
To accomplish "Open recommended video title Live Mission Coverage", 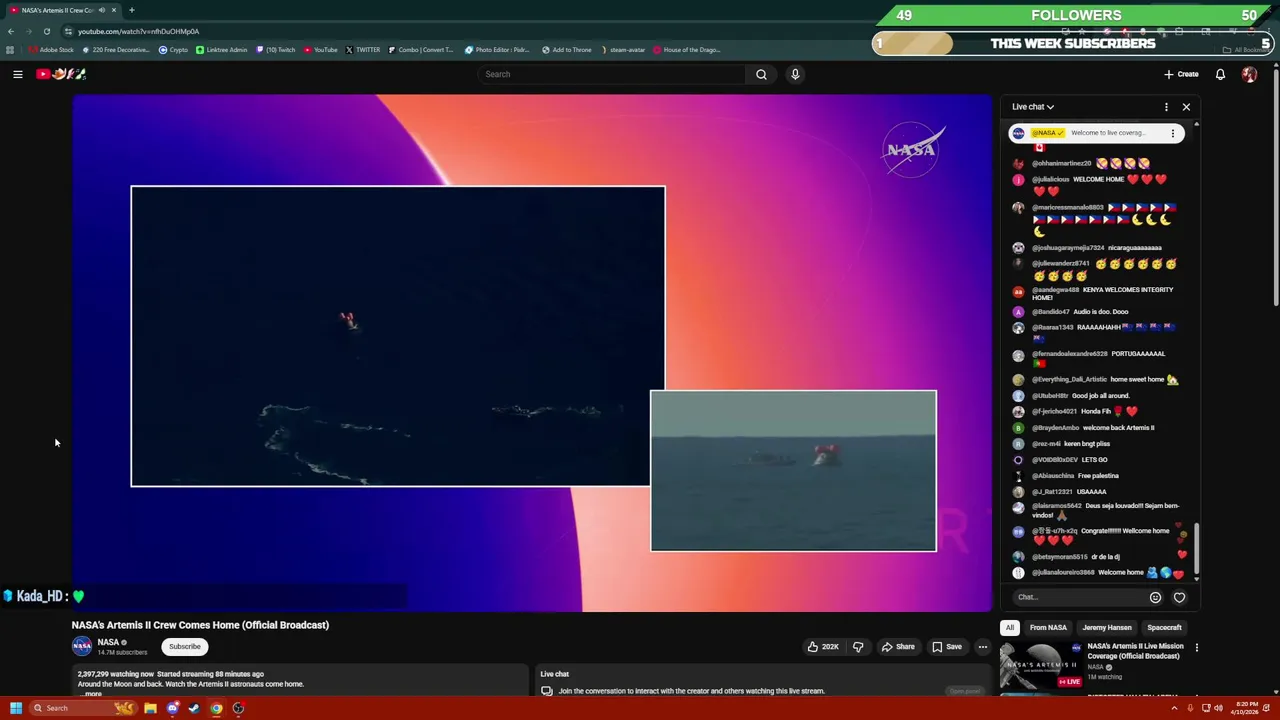I will pos(1135,651).
